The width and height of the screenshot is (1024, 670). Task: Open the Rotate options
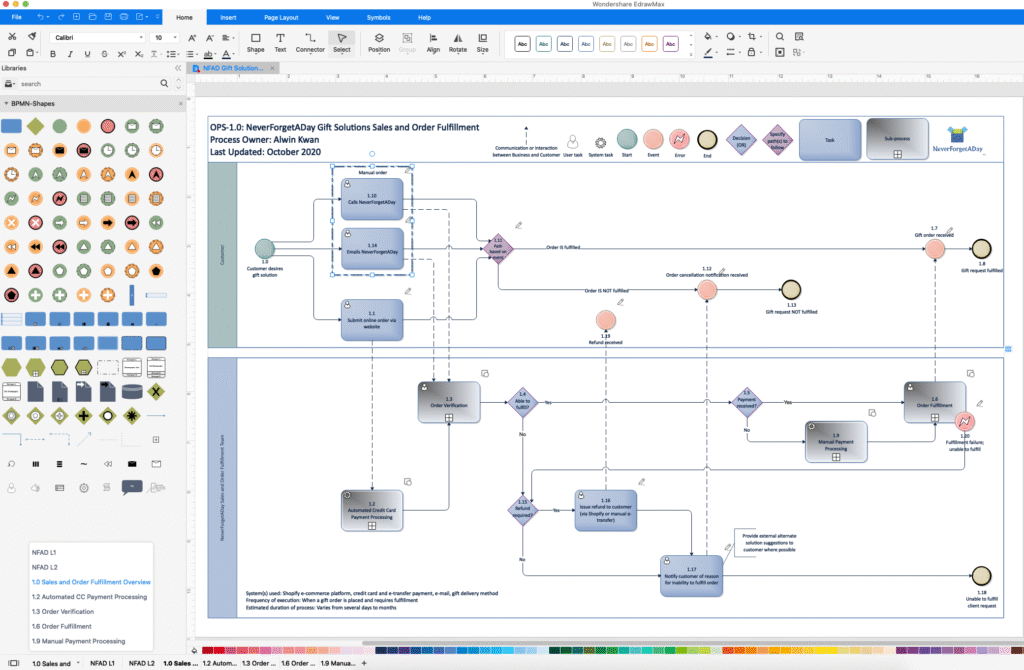(458, 42)
